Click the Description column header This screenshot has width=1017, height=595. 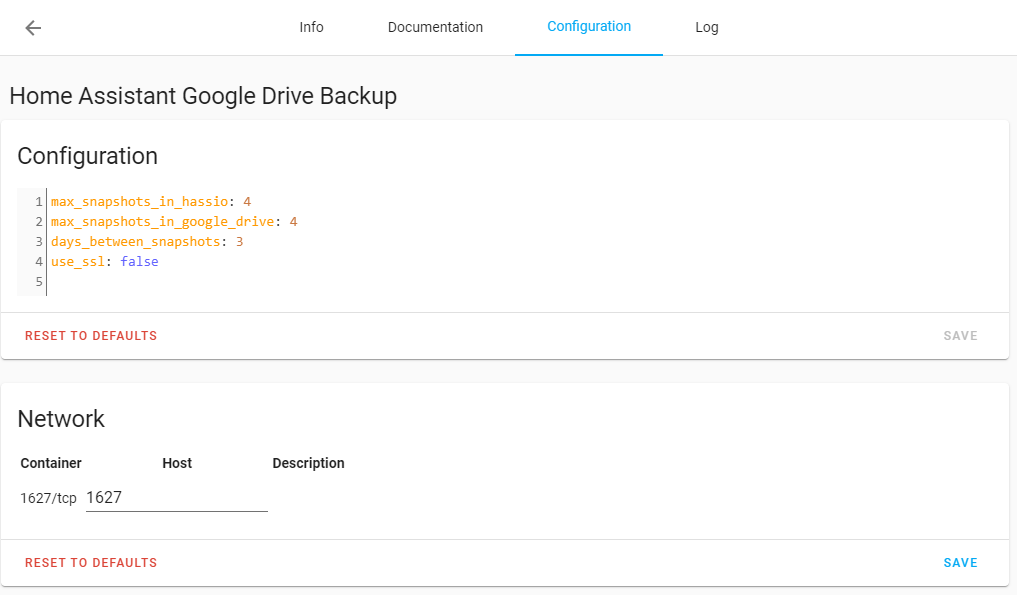click(x=308, y=463)
